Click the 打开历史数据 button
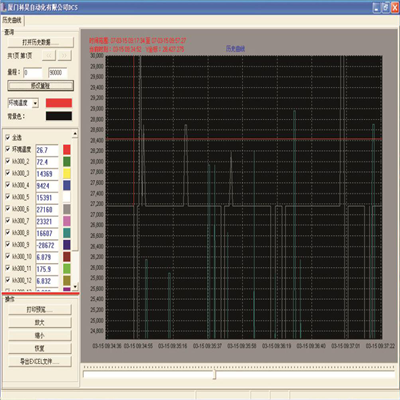The height and width of the screenshot is (400, 400). point(41,42)
